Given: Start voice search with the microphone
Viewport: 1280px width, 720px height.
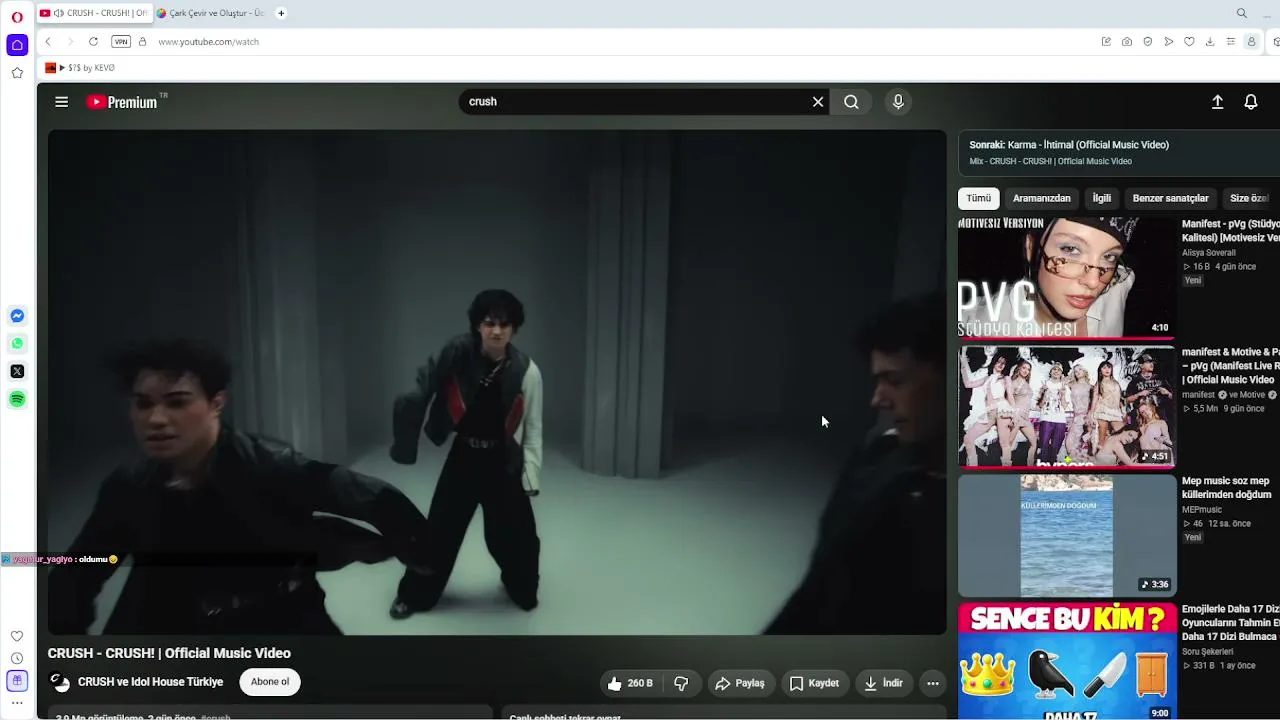Looking at the screenshot, I should tap(898, 102).
